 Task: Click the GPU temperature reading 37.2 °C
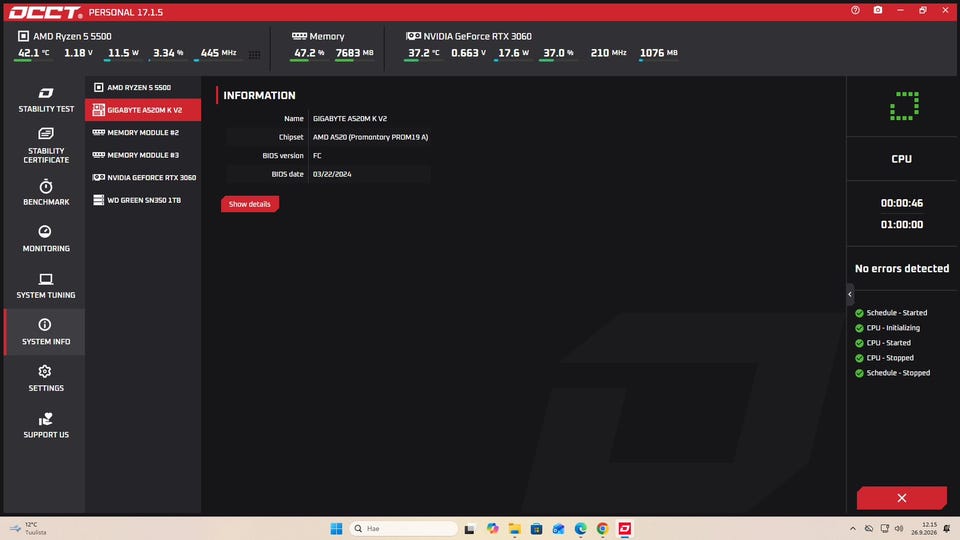tap(423, 53)
